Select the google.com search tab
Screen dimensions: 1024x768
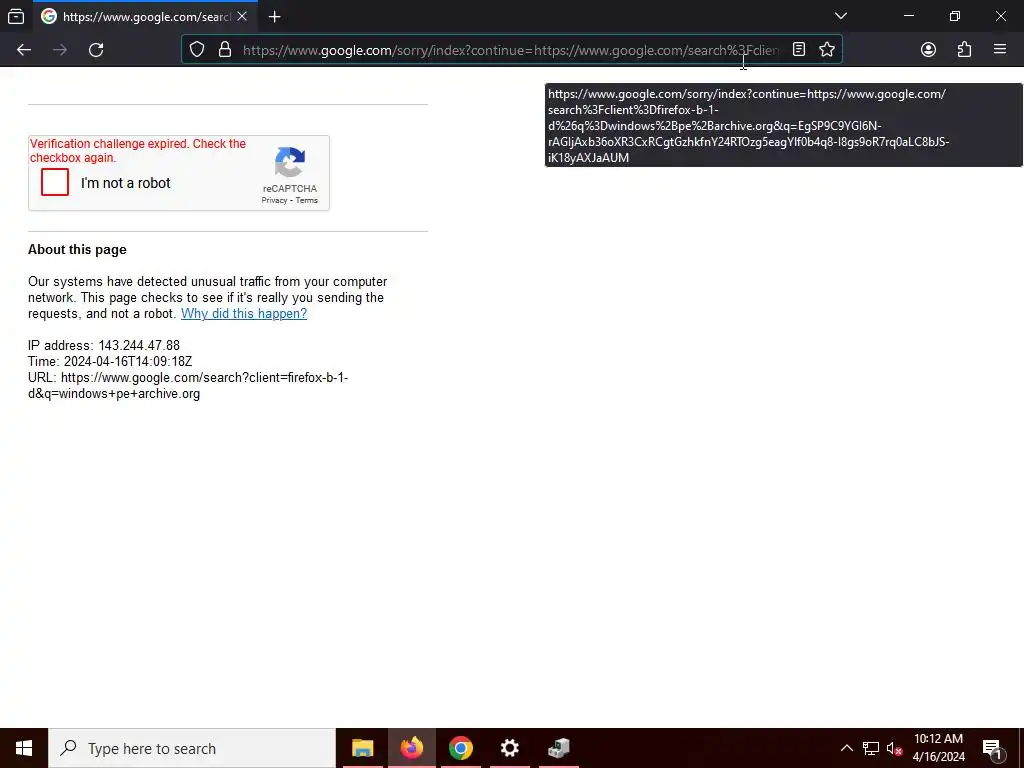click(144, 16)
